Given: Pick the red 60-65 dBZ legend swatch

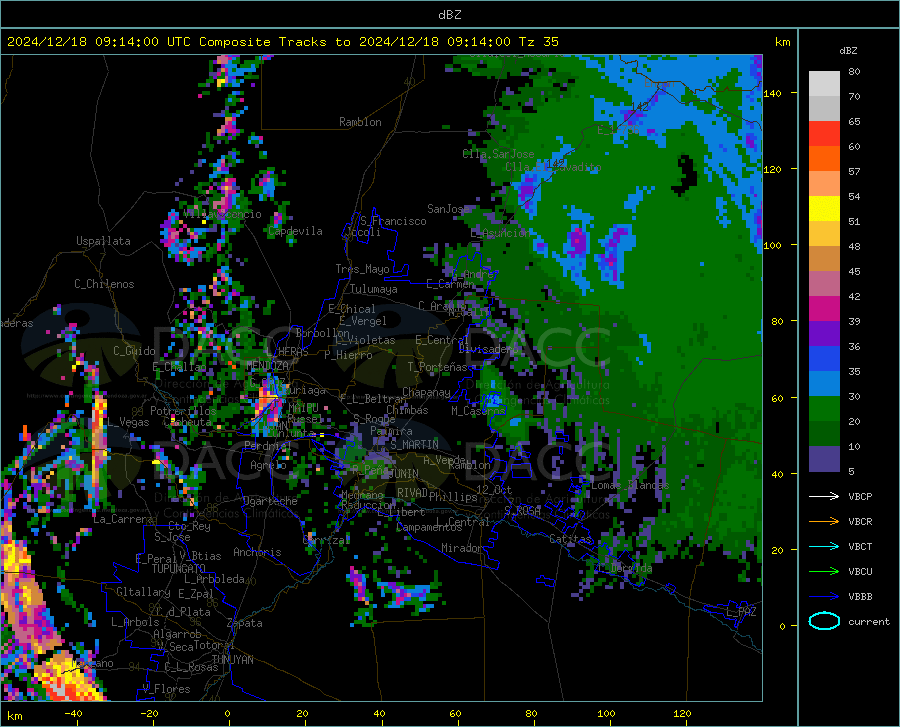Looking at the screenshot, I should [x=824, y=134].
